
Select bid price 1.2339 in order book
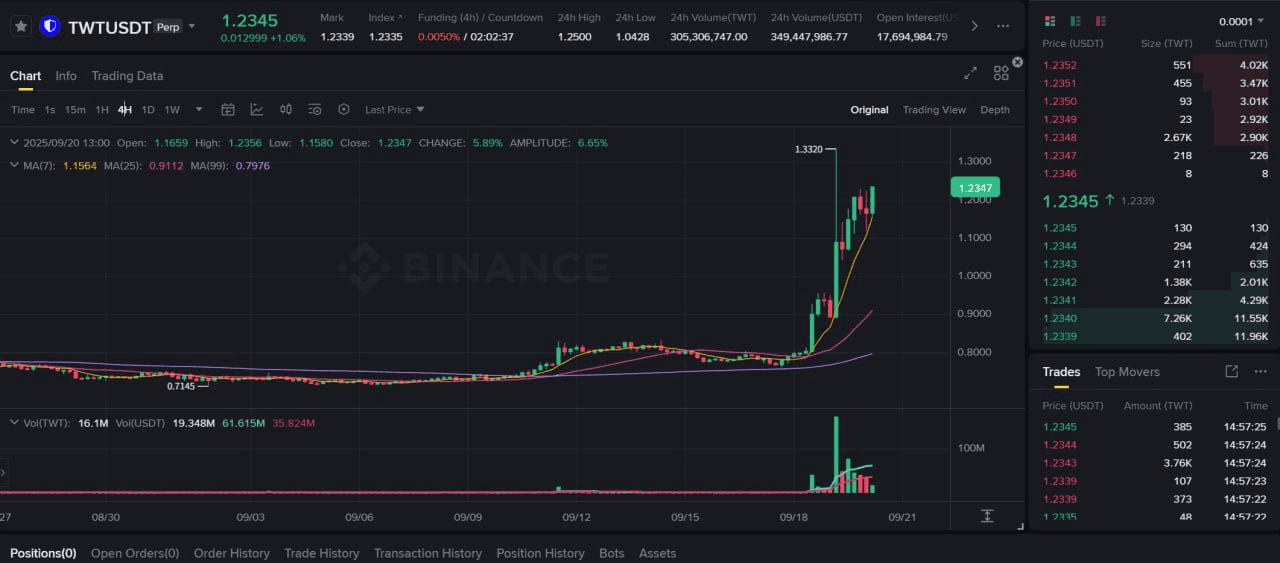pos(1059,336)
